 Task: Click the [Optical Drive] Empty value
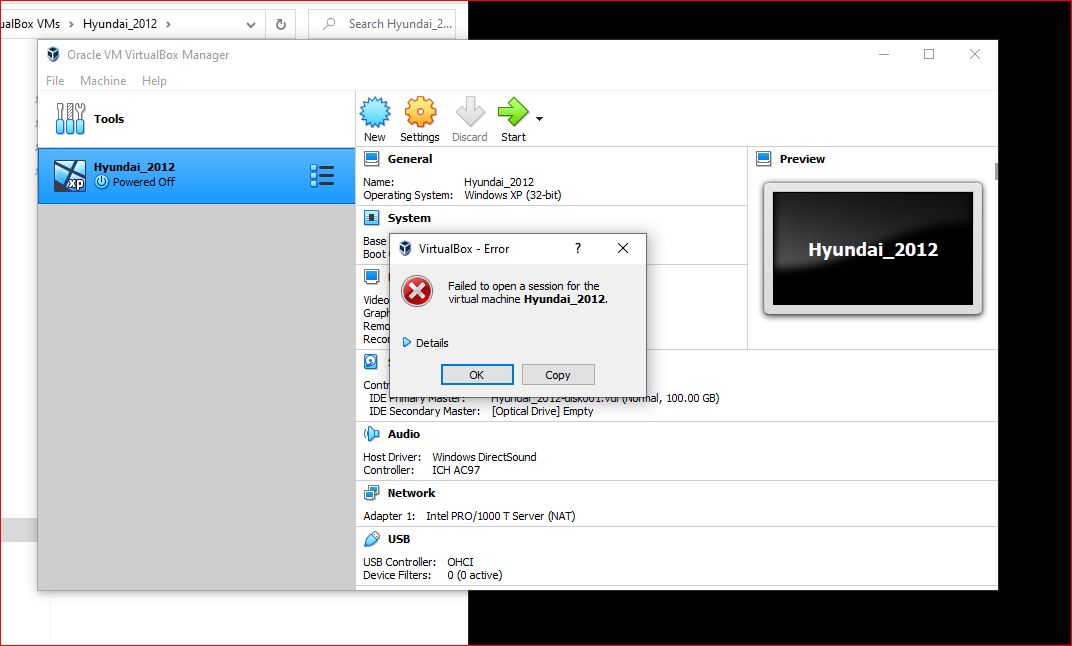coord(543,412)
